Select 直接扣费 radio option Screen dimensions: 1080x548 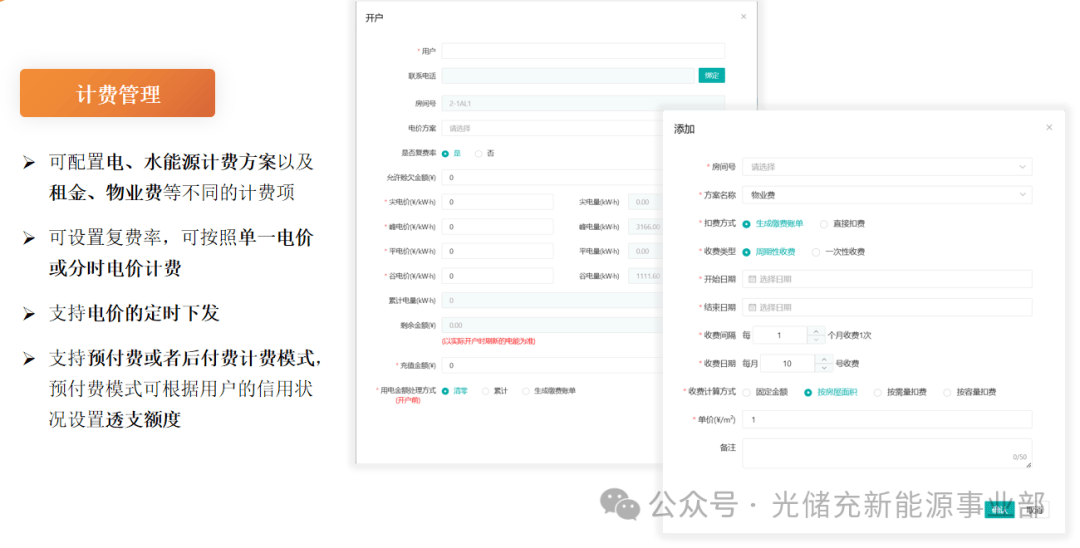point(824,224)
